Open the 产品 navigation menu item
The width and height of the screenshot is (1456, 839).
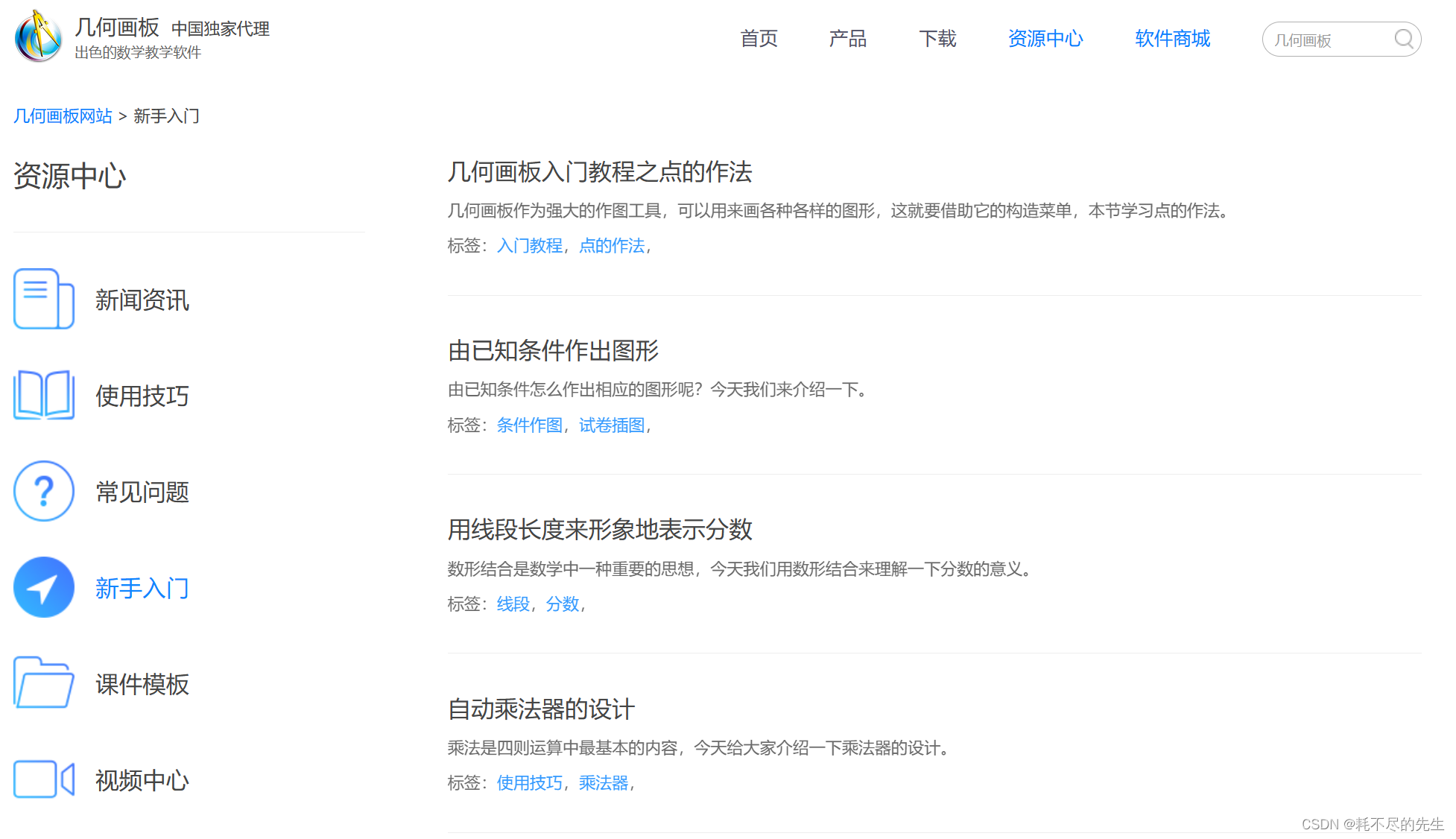[847, 39]
